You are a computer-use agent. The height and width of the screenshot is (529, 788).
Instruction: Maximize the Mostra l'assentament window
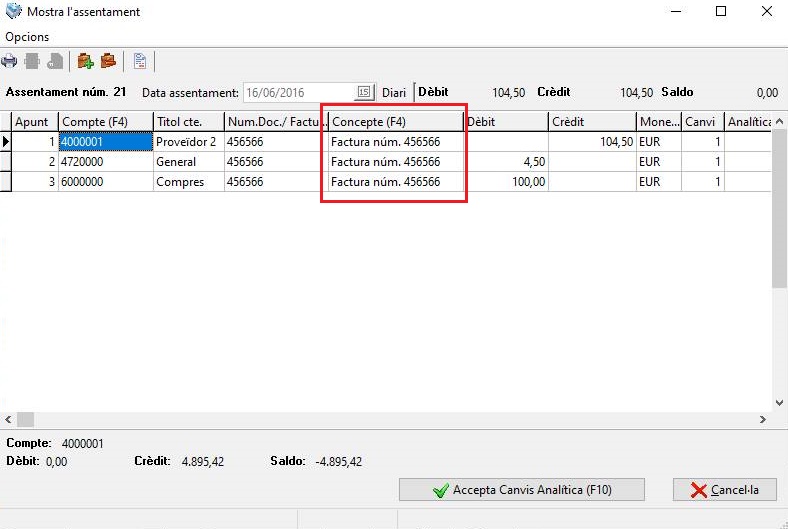721,11
